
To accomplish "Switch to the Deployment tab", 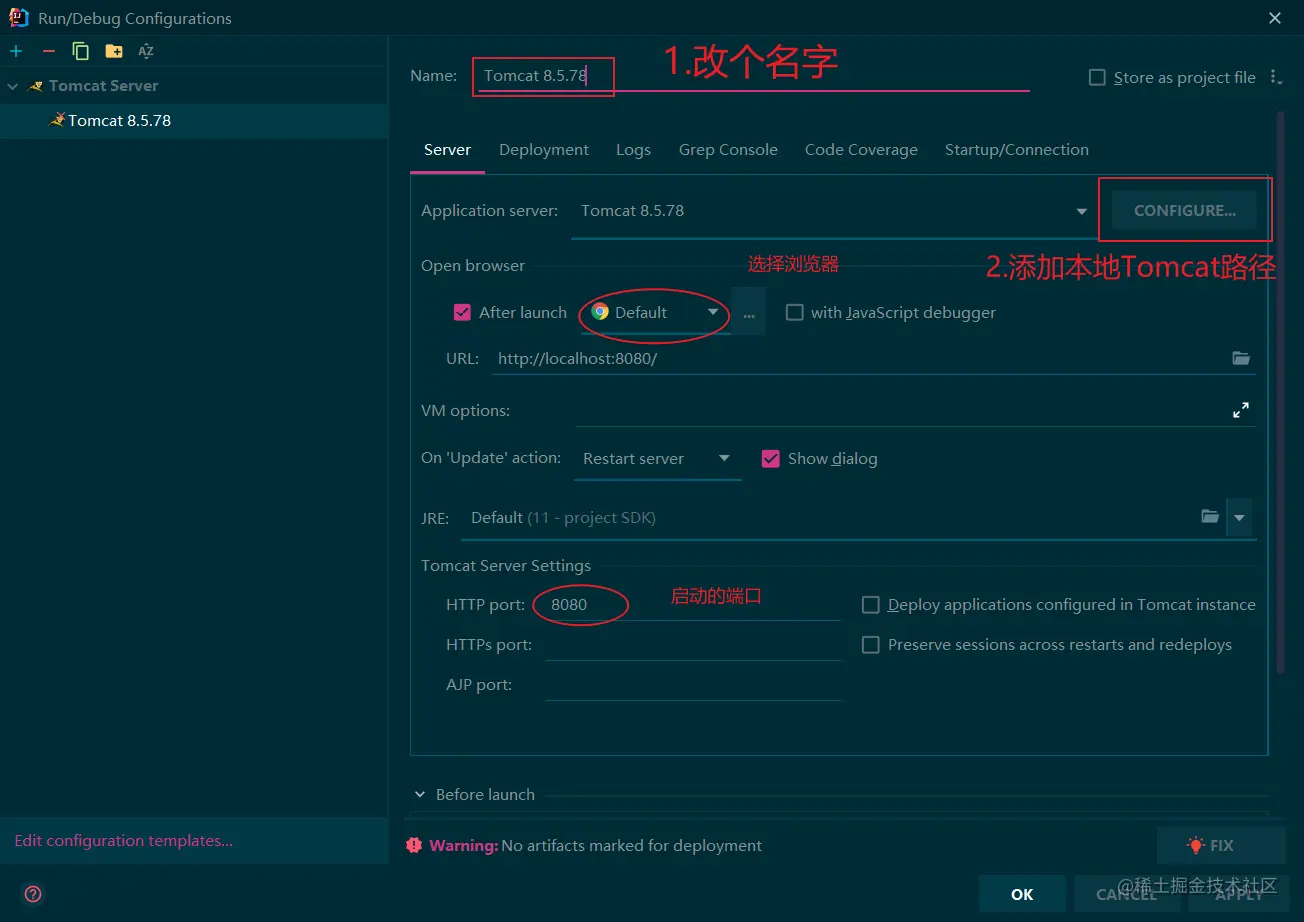I will (x=544, y=150).
